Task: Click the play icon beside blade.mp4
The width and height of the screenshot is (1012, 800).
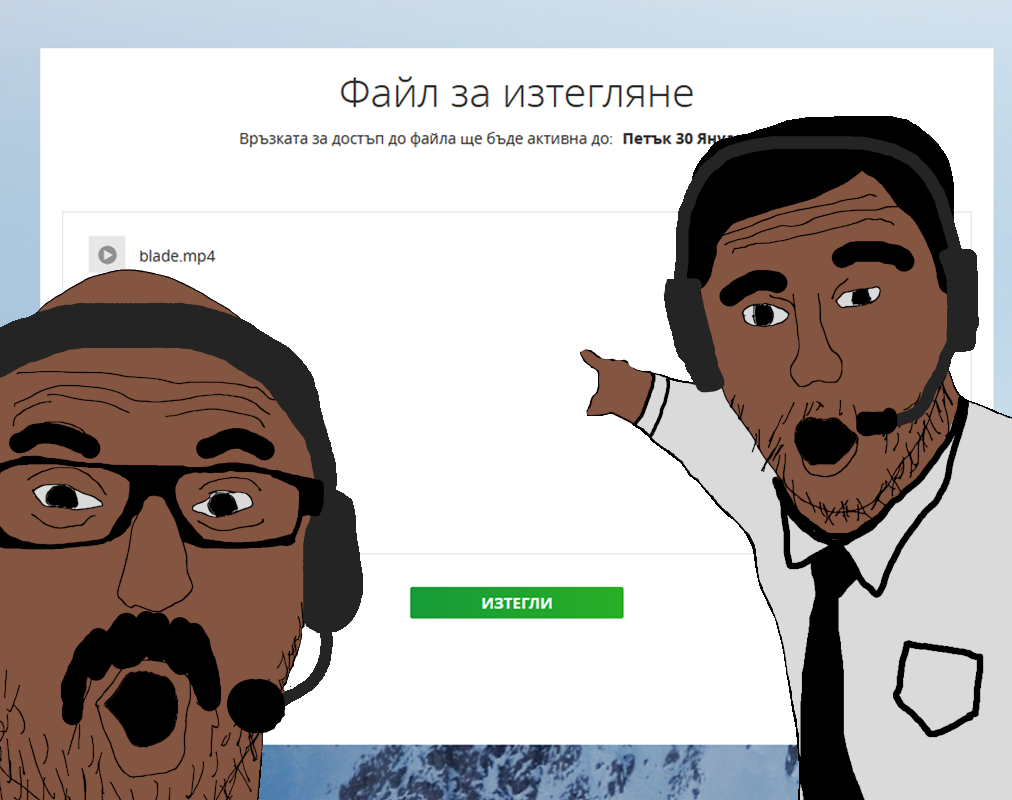Action: pyautogui.click(x=107, y=255)
